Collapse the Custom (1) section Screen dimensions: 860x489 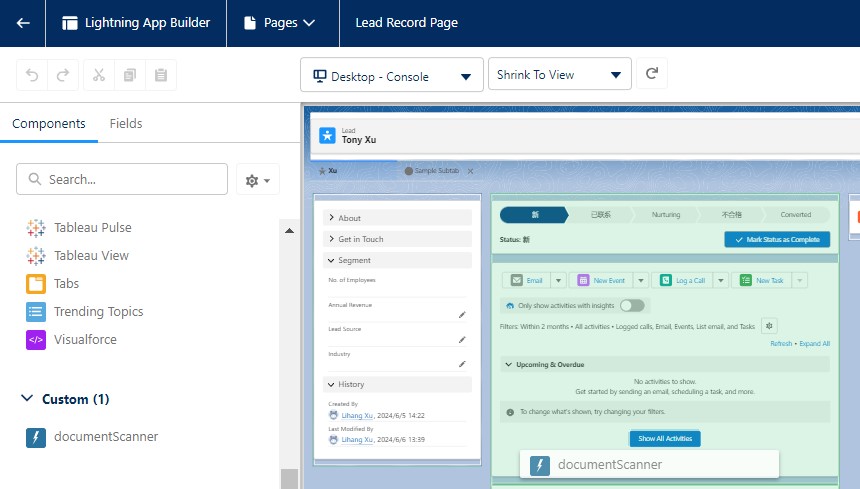[x=27, y=399]
